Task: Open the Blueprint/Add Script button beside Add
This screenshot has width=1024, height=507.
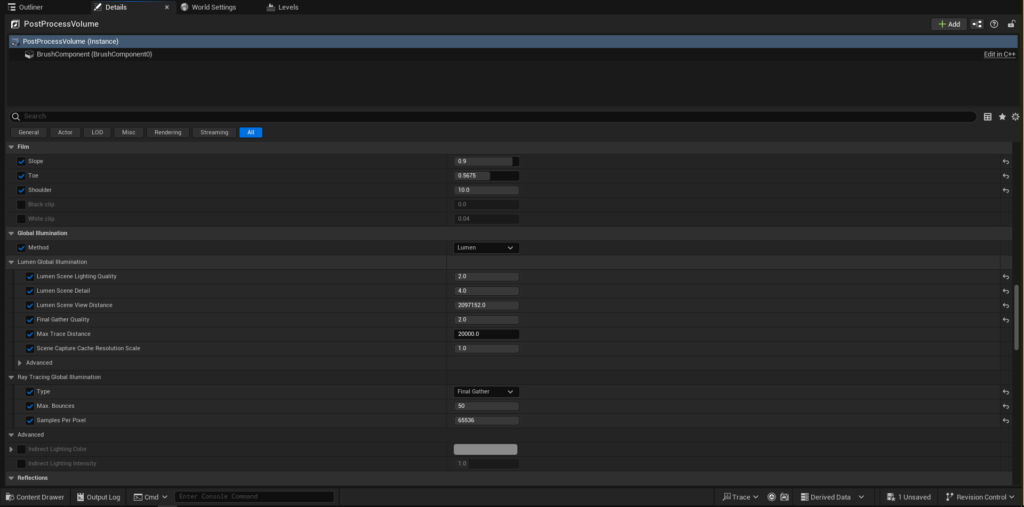Action: coord(977,24)
